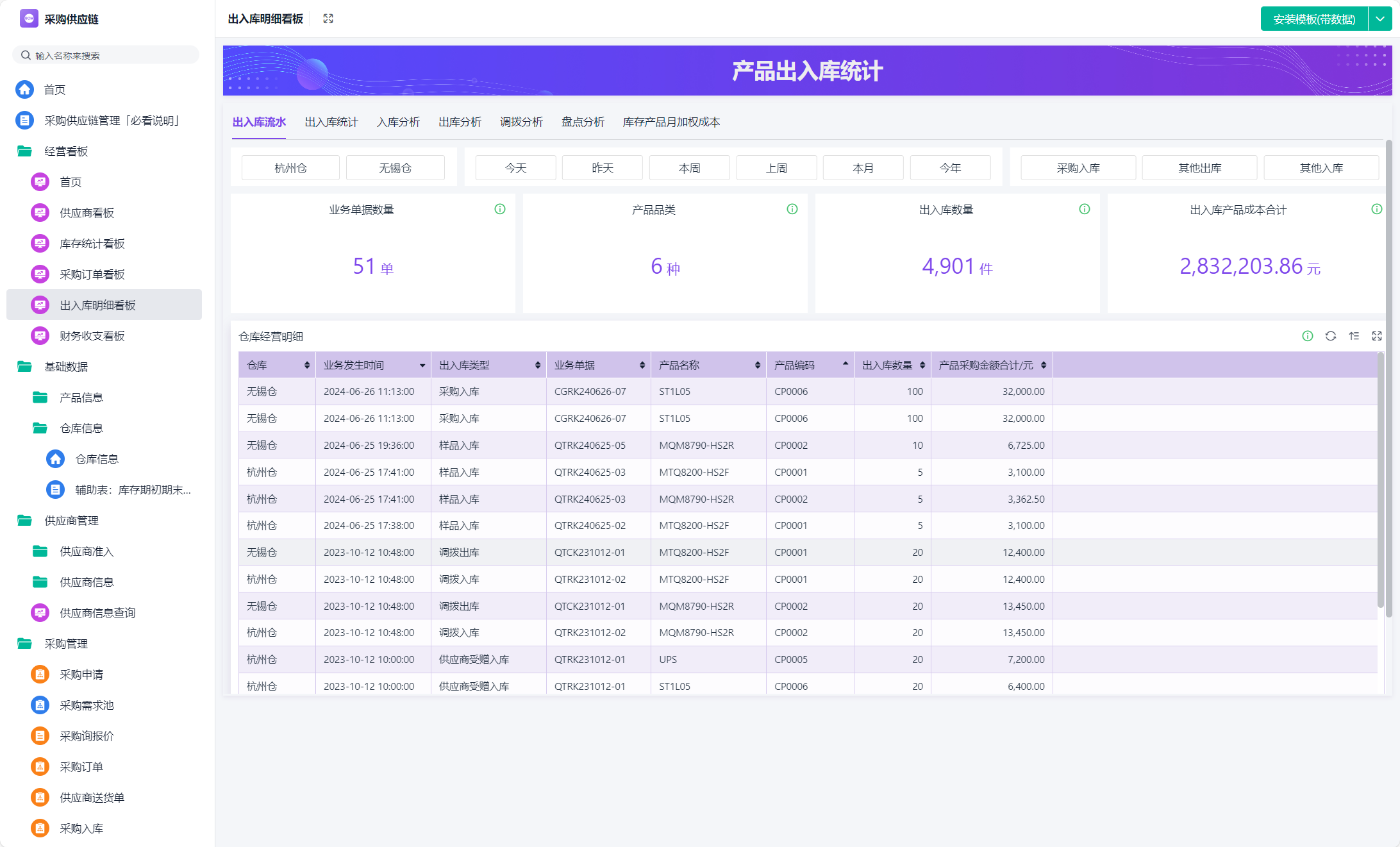Switch to 入库分析 tab
The width and height of the screenshot is (1400, 847).
pyautogui.click(x=398, y=122)
